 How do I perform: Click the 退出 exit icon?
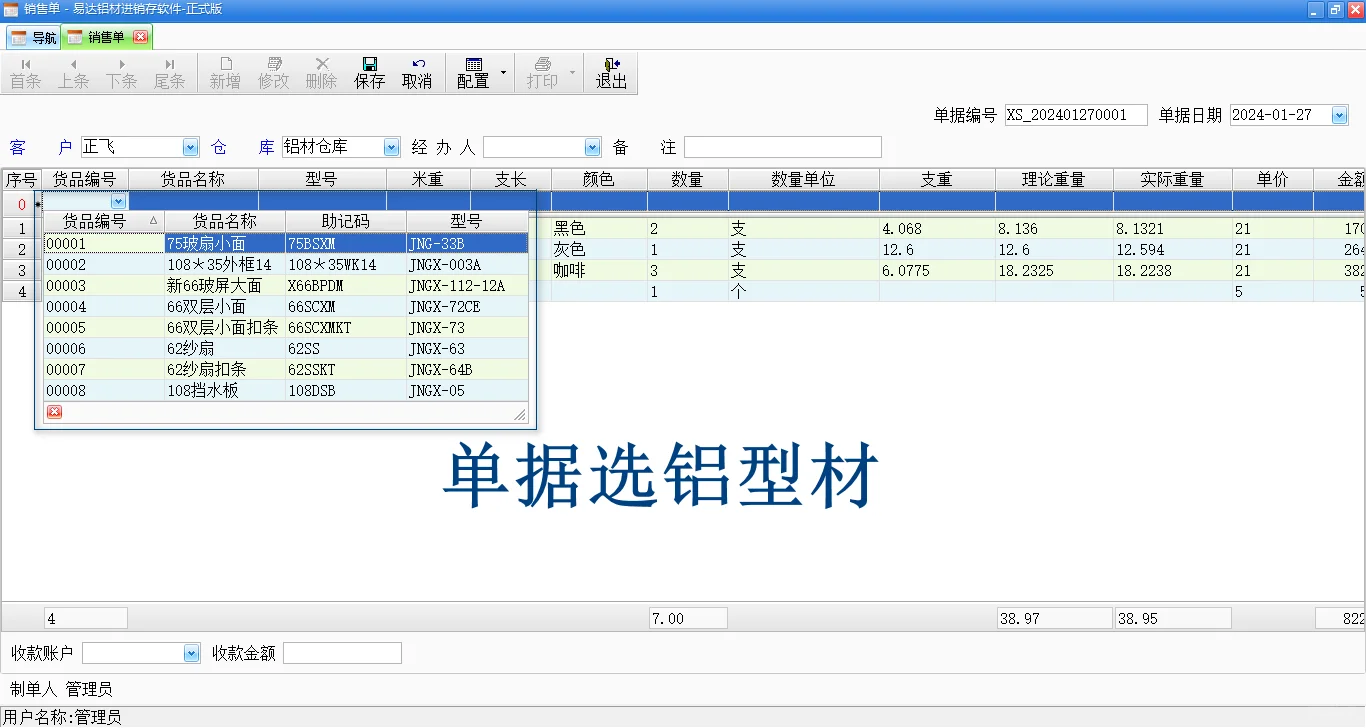tap(611, 71)
